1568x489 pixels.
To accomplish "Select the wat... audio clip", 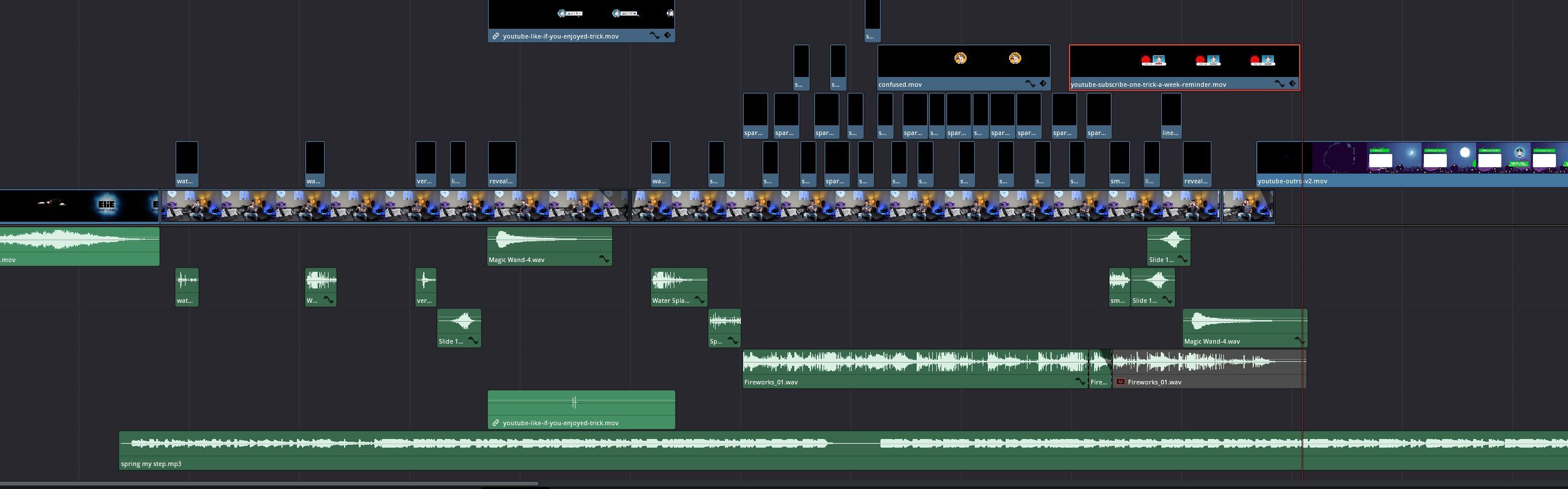I will click(186, 287).
